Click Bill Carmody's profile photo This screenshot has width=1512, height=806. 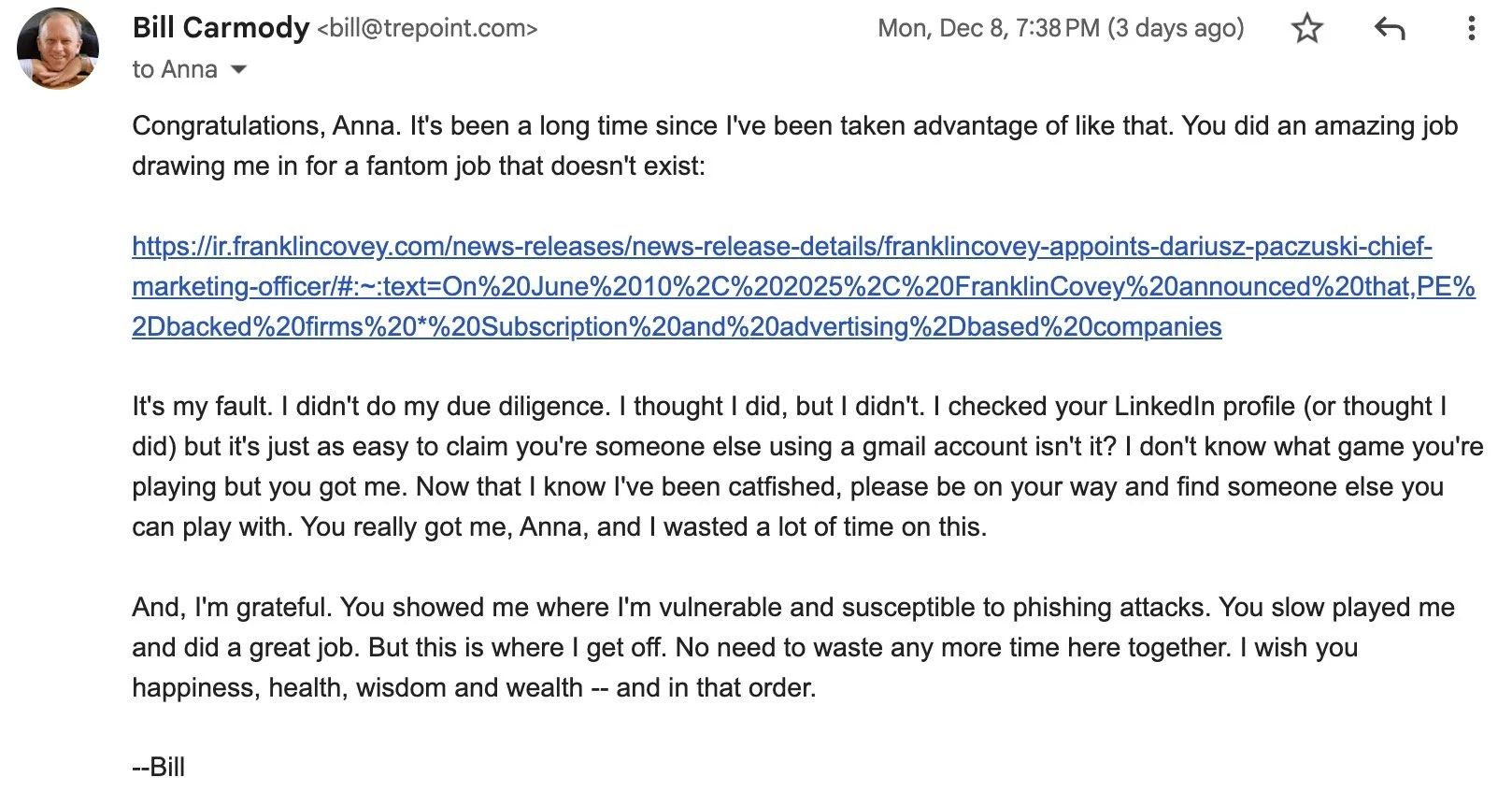pyautogui.click(x=58, y=48)
